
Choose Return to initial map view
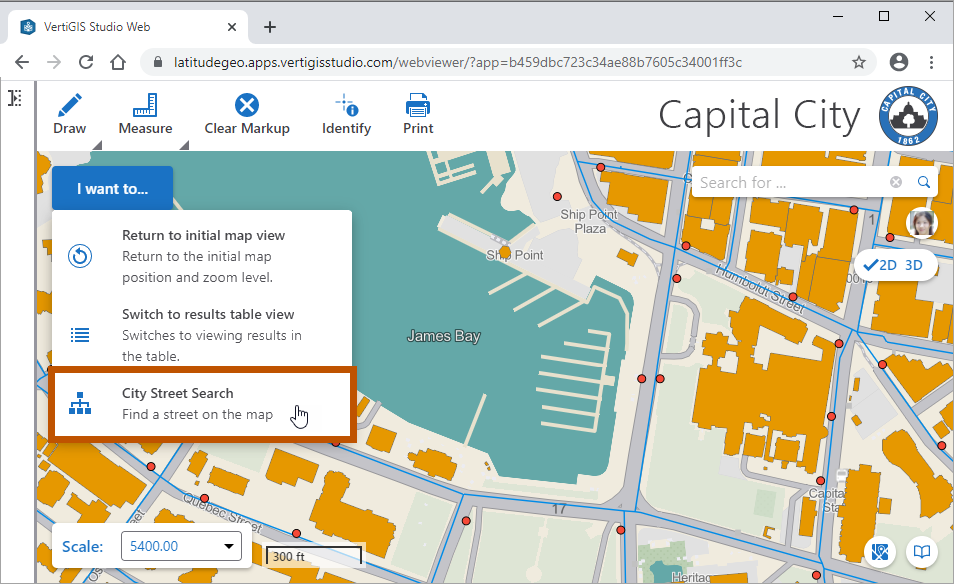(203, 256)
